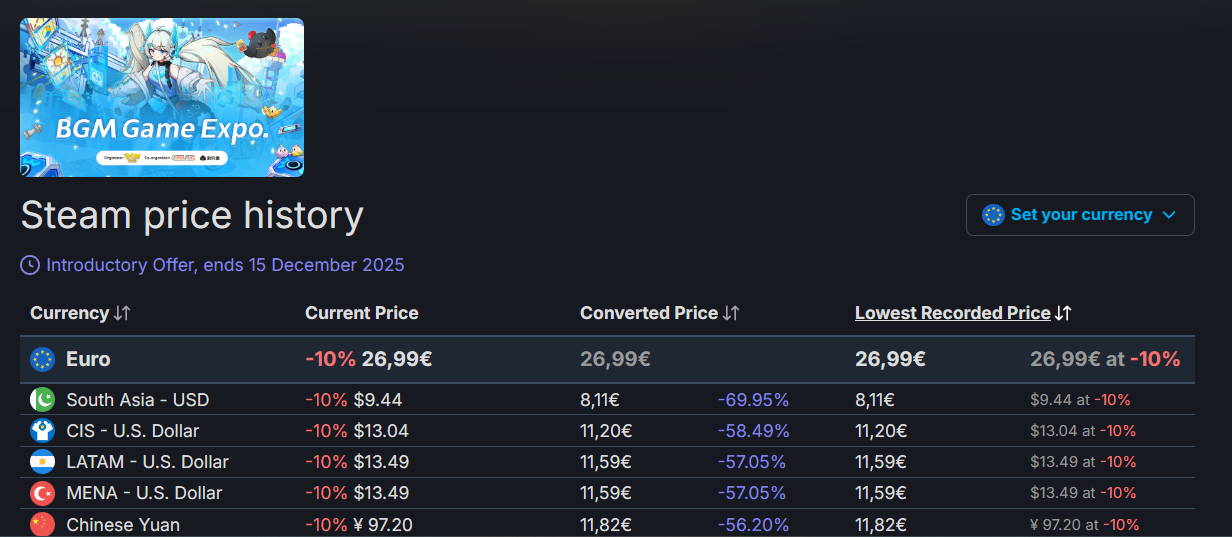Click Euro lowest record 26,99€ at -10%
The width and height of the screenshot is (1232, 537).
[x=1105, y=359]
